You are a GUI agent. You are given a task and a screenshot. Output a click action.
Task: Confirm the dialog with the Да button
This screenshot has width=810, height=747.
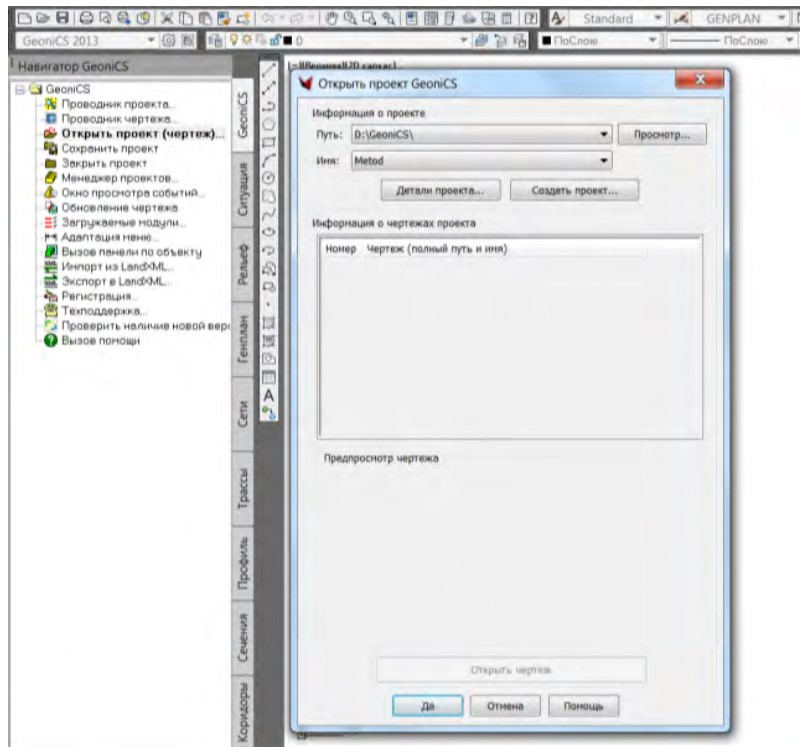coord(428,706)
